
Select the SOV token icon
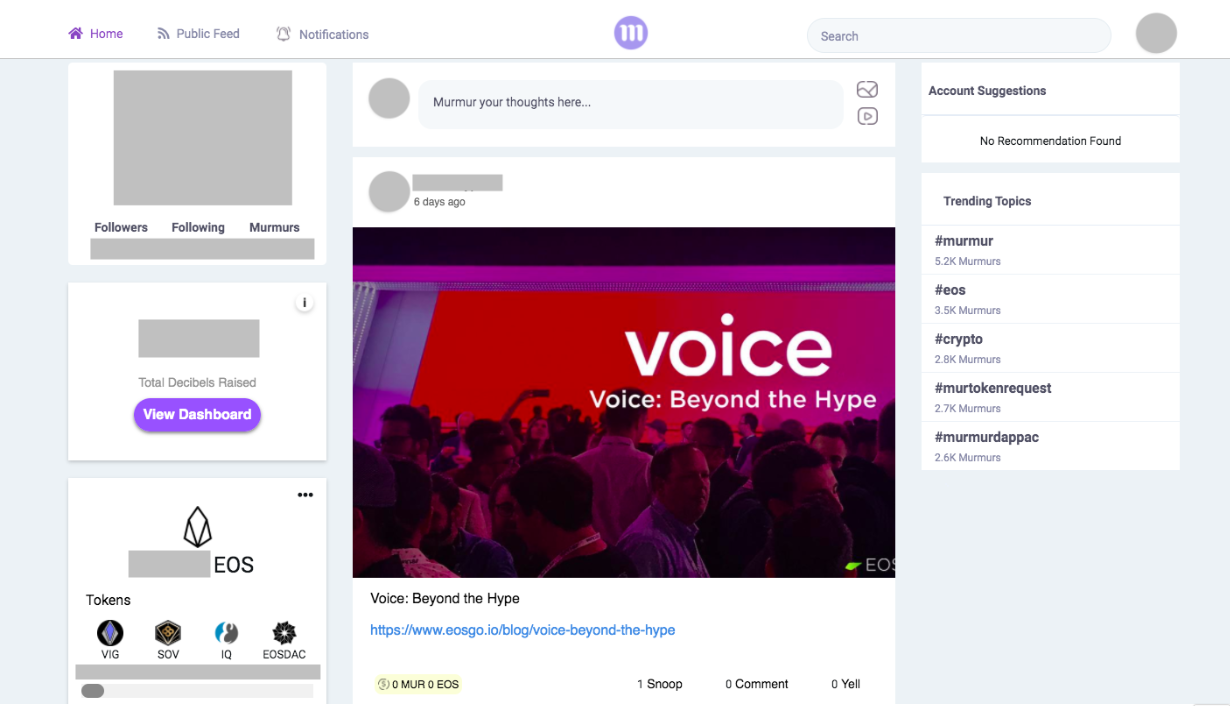point(168,632)
